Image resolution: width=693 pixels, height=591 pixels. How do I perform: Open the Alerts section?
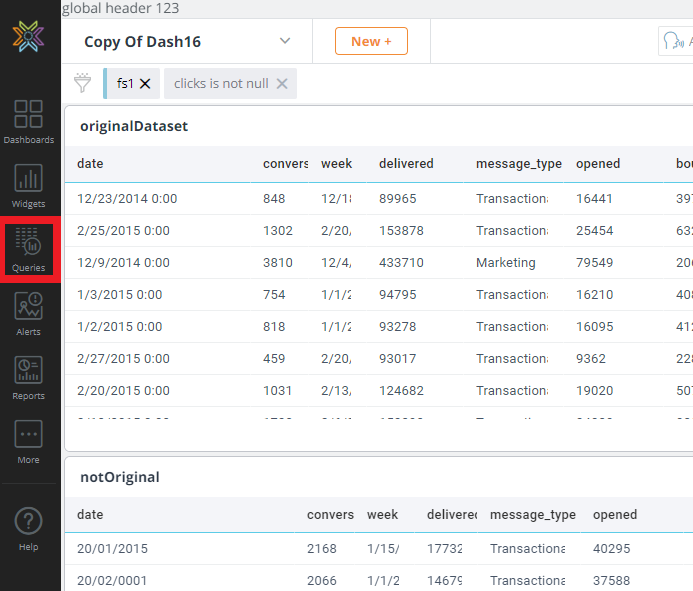point(28,313)
